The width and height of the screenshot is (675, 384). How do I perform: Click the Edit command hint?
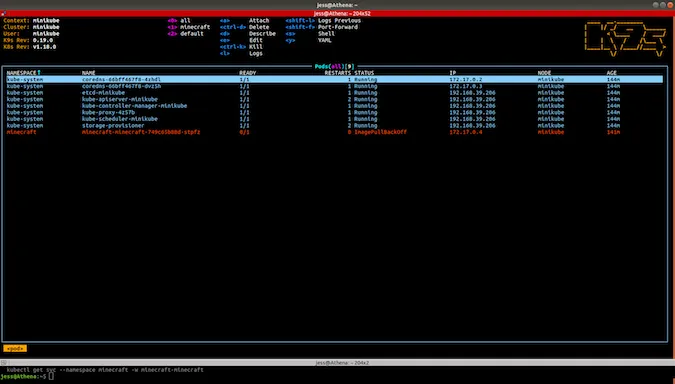point(242,40)
